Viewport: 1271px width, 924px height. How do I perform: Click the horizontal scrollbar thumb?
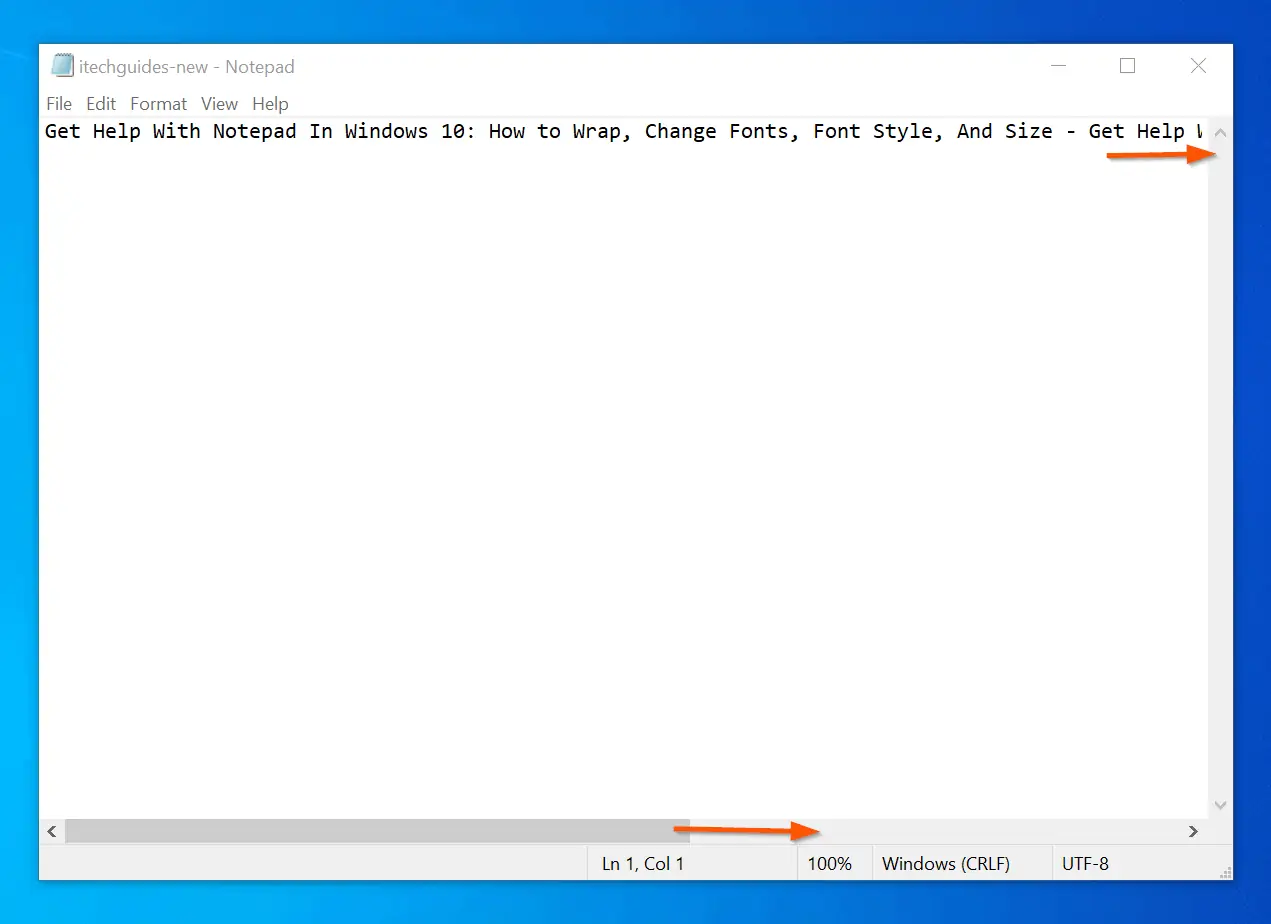click(377, 831)
